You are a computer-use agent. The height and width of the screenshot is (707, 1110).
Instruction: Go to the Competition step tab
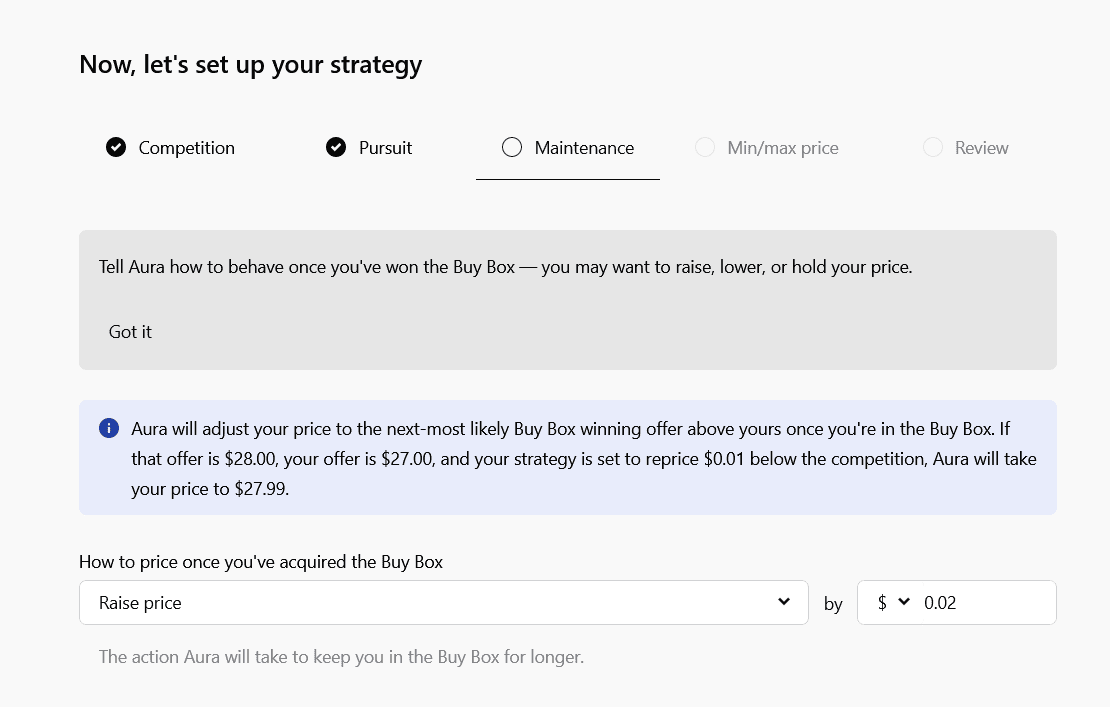186,148
